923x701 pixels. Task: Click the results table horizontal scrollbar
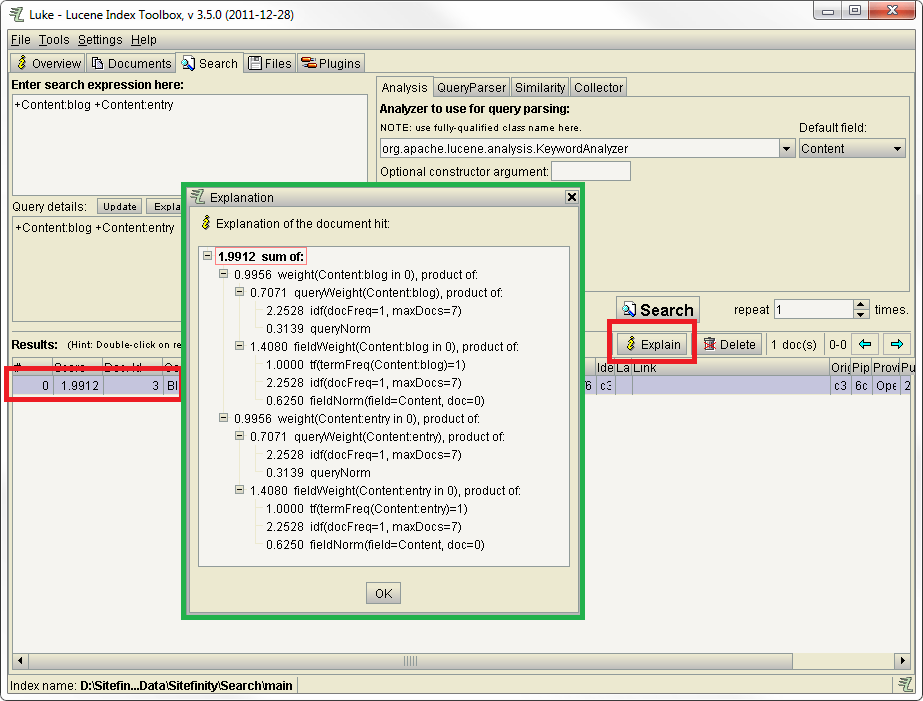(410, 661)
